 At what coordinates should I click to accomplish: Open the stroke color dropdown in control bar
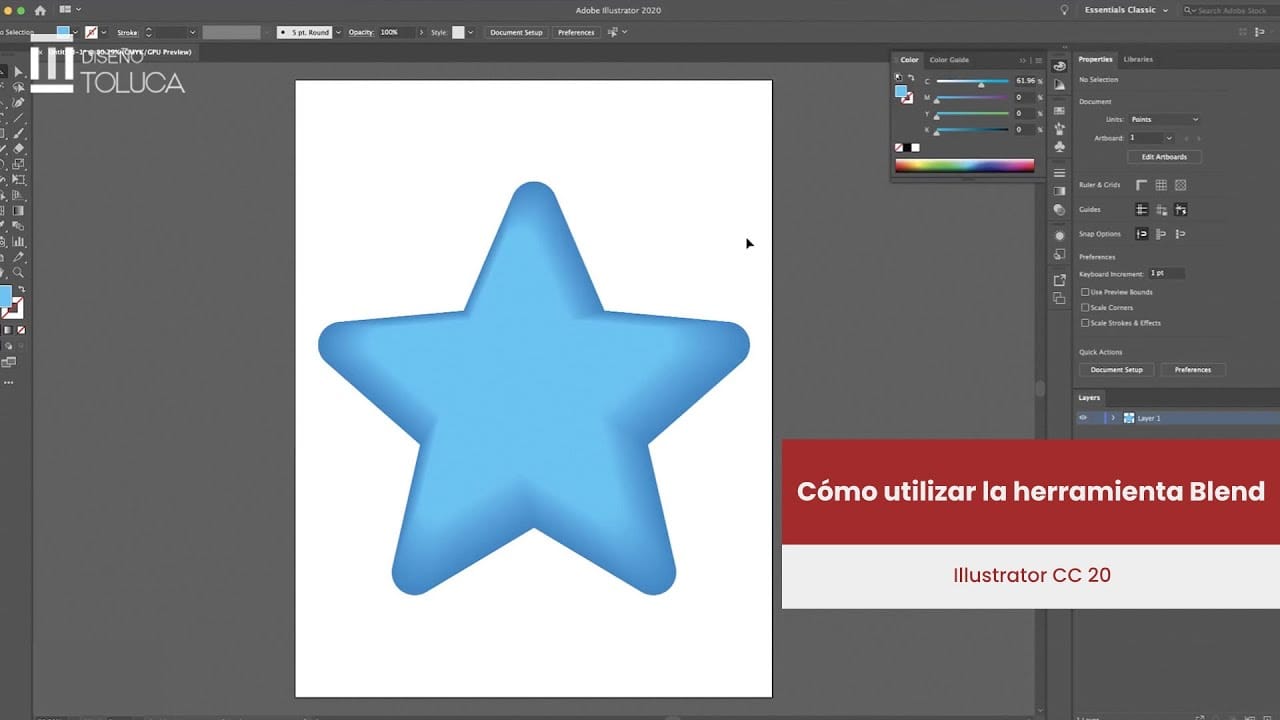tap(104, 32)
